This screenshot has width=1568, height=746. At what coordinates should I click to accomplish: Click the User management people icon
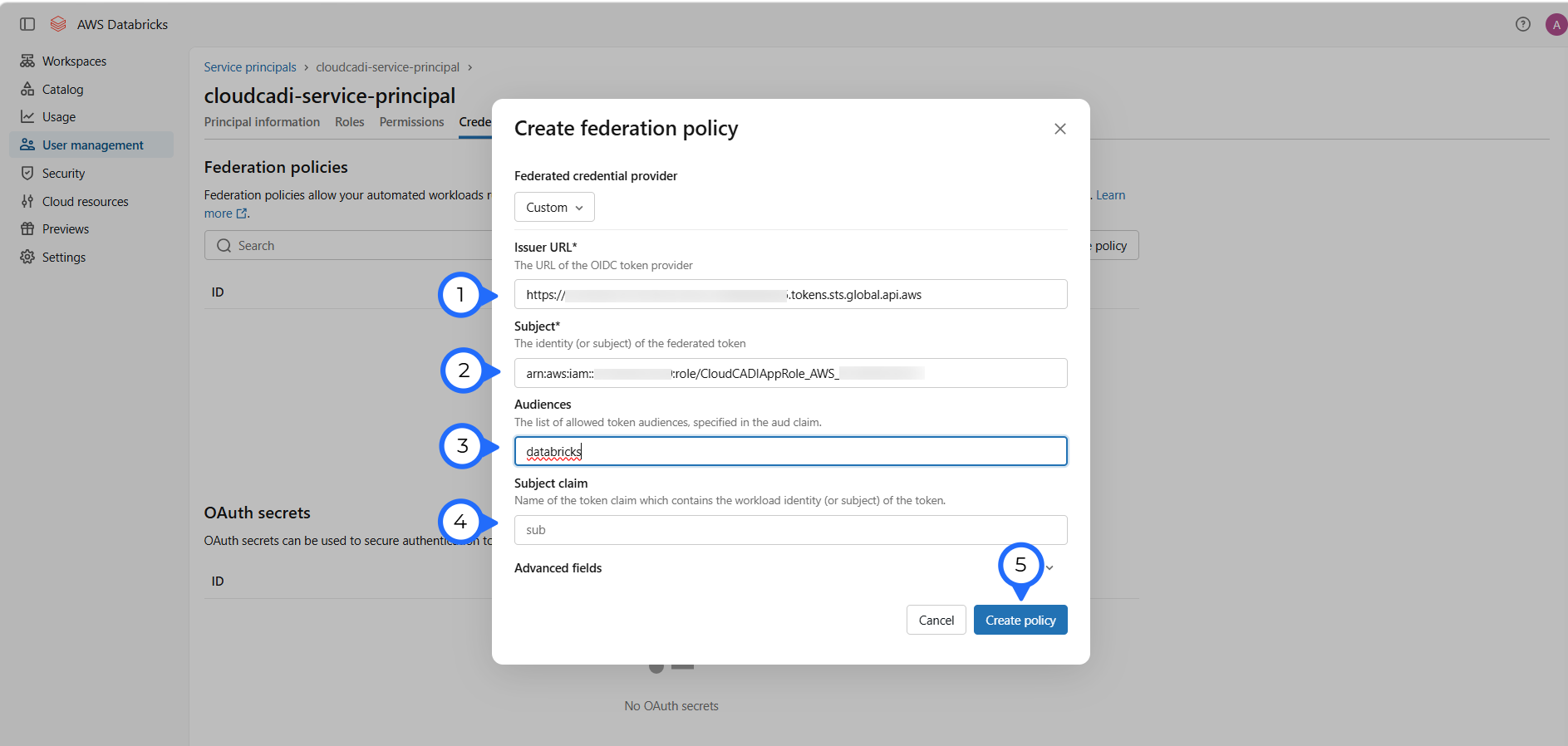27,145
